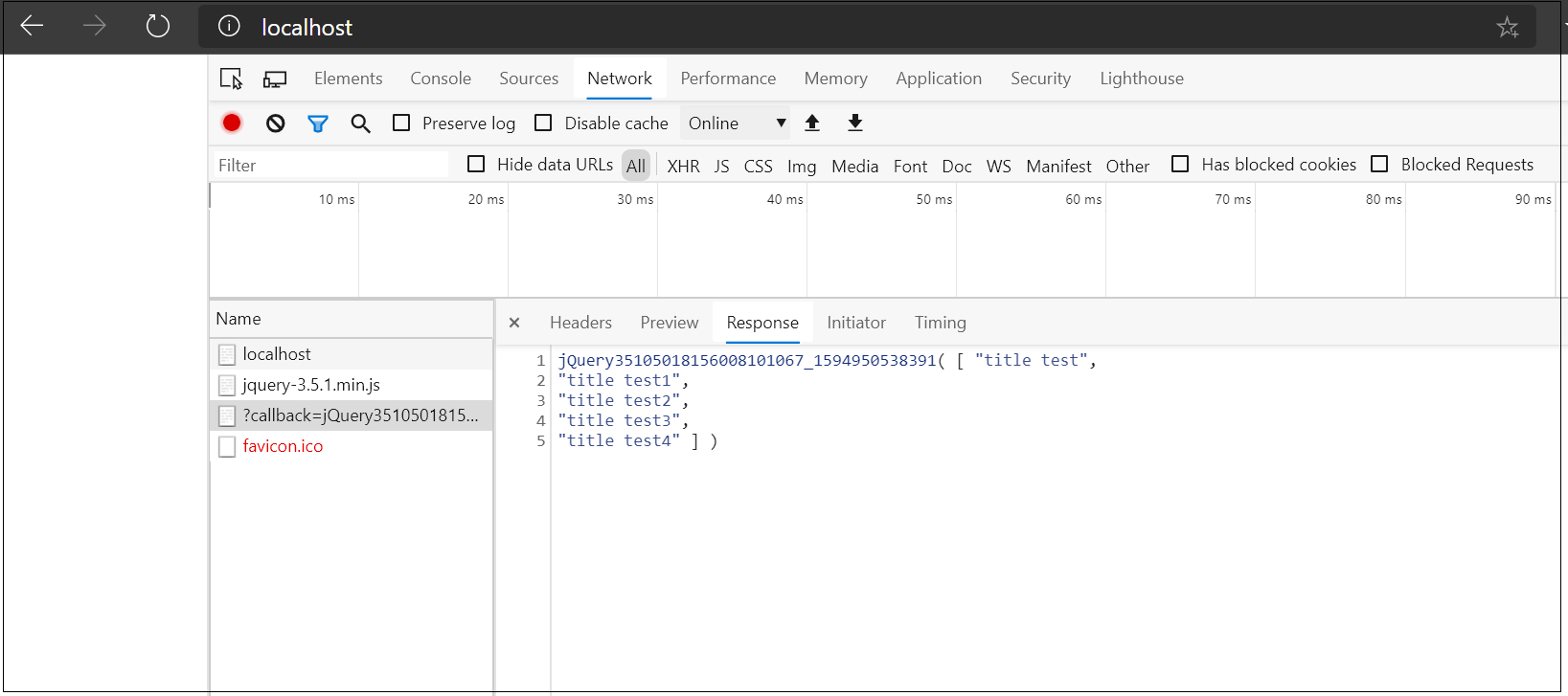The image size is (1568, 696).
Task: Click the favicon.ico request file icon
Action: coord(227,446)
